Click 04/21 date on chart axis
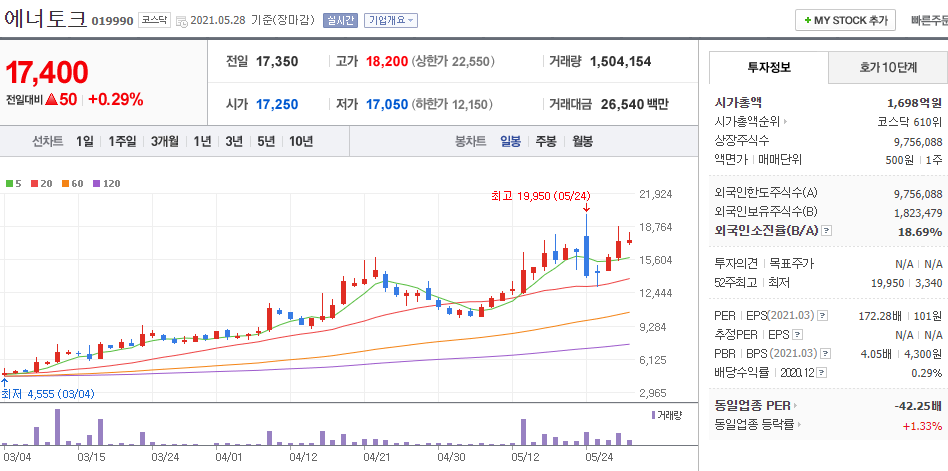Screen dimensions: 948x471 tap(376, 456)
